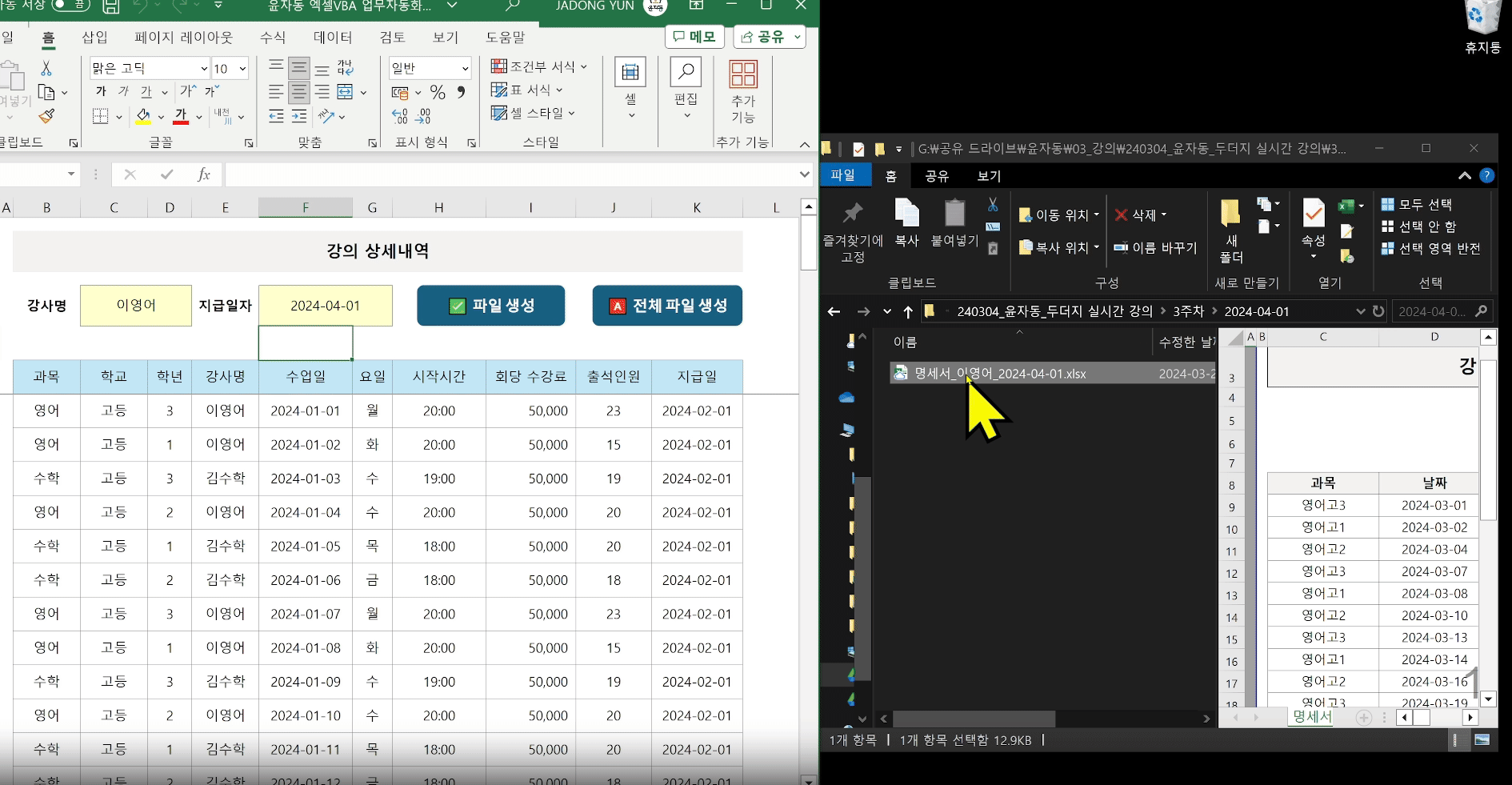Switch to the 데이터 ribbon tab
Screen dimensions: 1512x785
(333, 38)
